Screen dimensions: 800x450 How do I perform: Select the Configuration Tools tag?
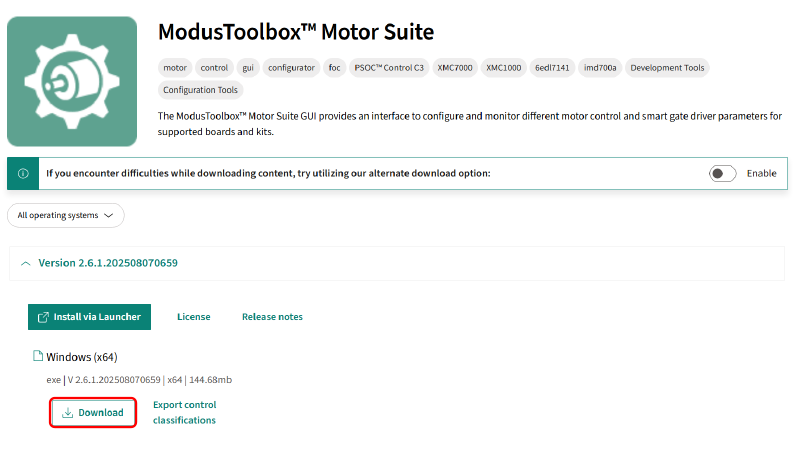[201, 90]
